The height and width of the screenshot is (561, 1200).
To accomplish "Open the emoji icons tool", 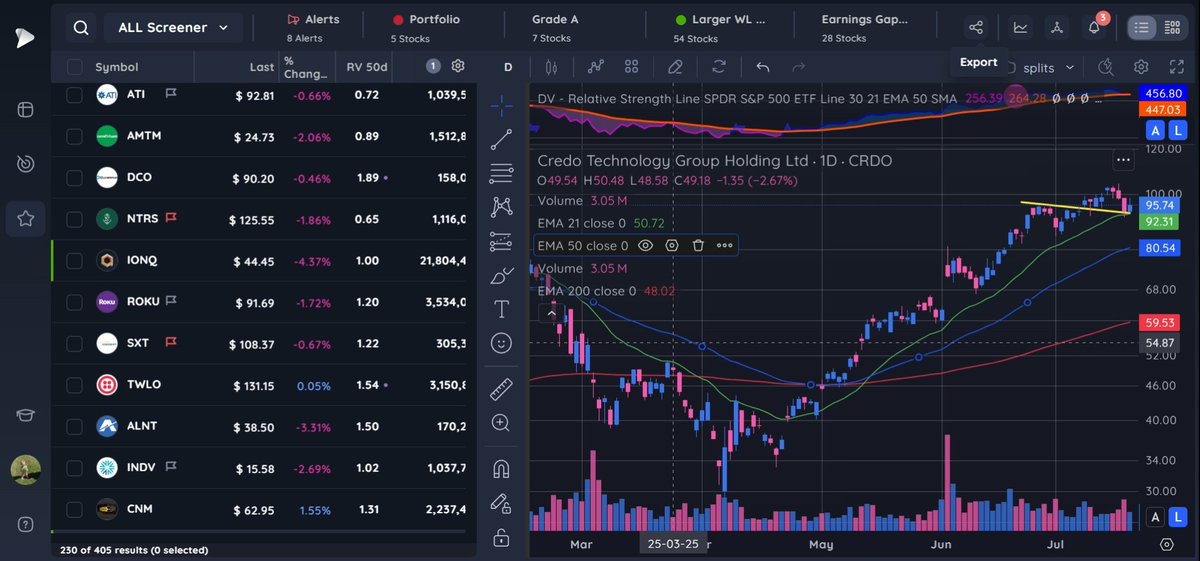I will (502, 343).
